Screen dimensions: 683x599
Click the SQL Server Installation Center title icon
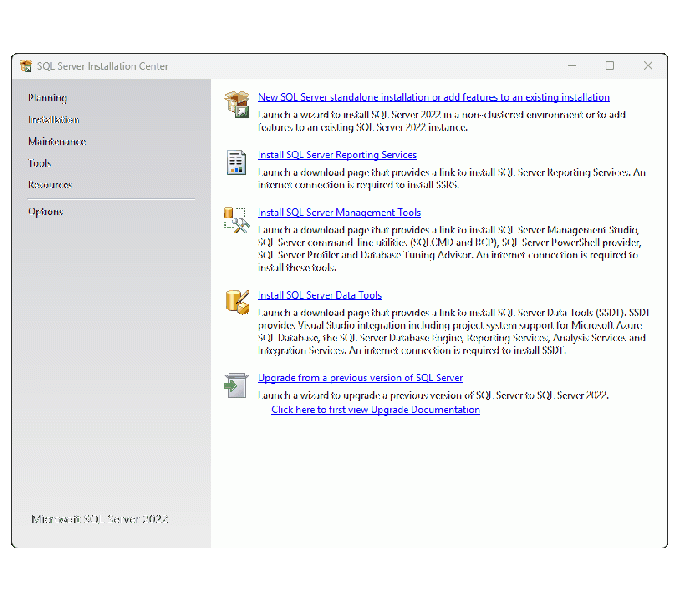click(26, 66)
